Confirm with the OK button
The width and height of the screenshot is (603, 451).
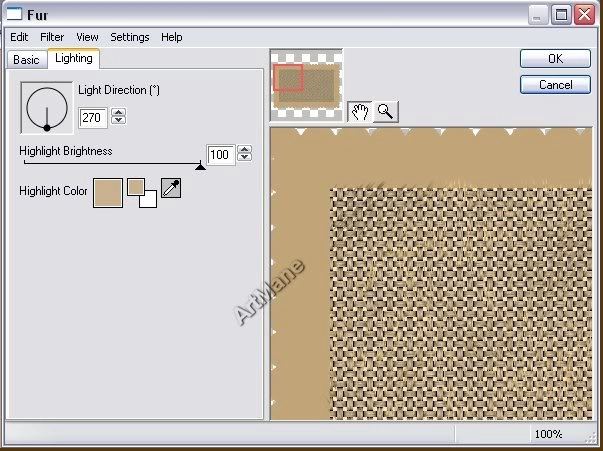(555, 58)
